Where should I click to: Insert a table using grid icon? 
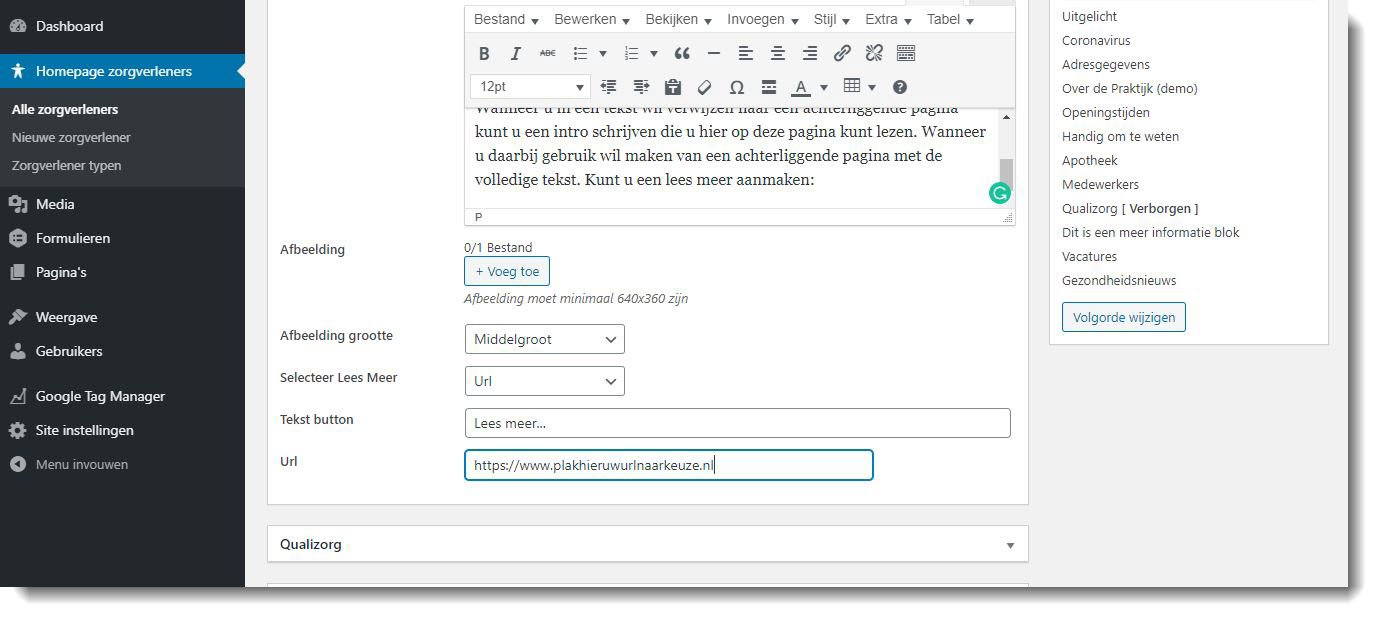click(x=852, y=87)
